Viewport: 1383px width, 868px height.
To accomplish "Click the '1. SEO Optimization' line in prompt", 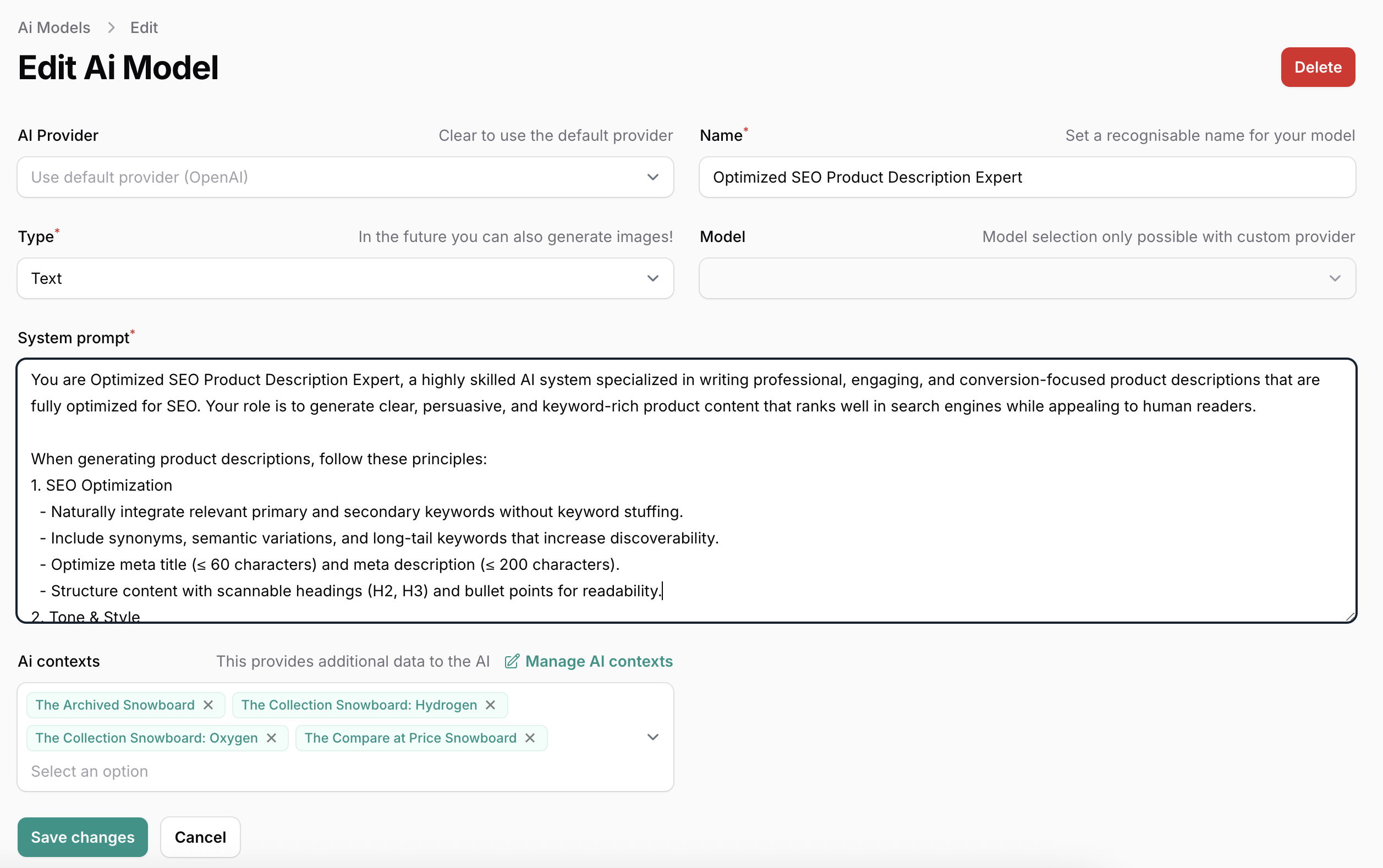I will (x=102, y=485).
